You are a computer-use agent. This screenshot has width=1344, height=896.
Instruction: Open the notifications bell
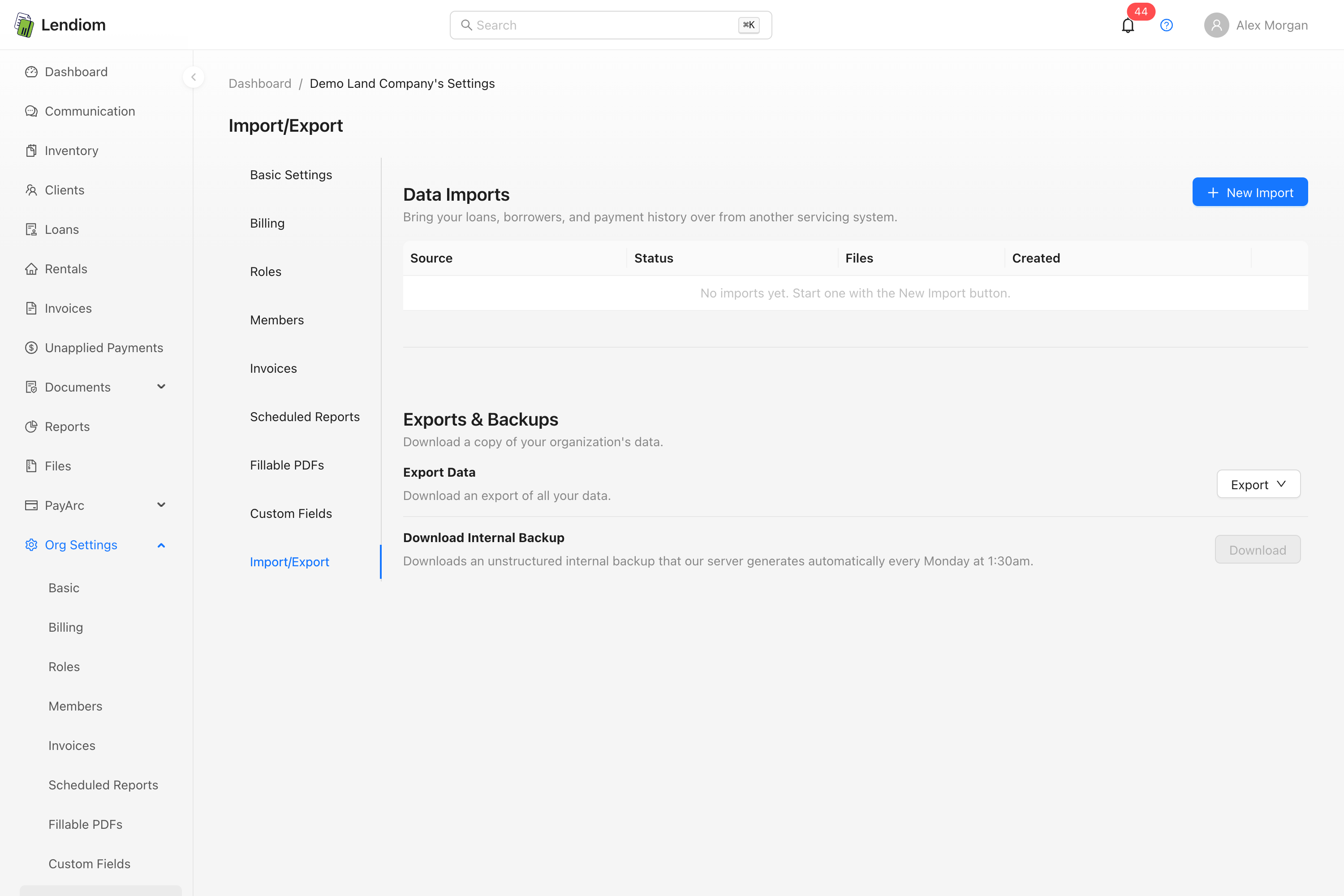1128,26
